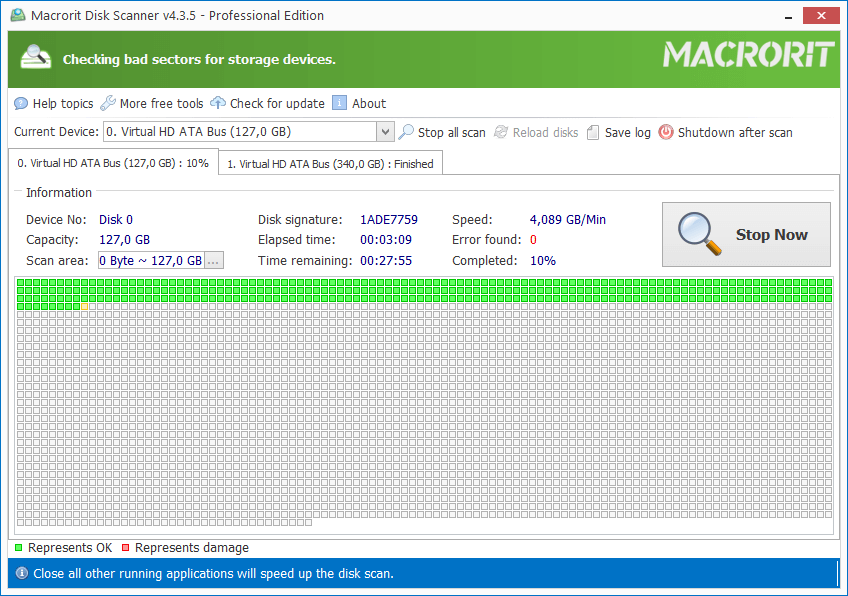Click the Error found value 0

pyautogui.click(x=533, y=240)
